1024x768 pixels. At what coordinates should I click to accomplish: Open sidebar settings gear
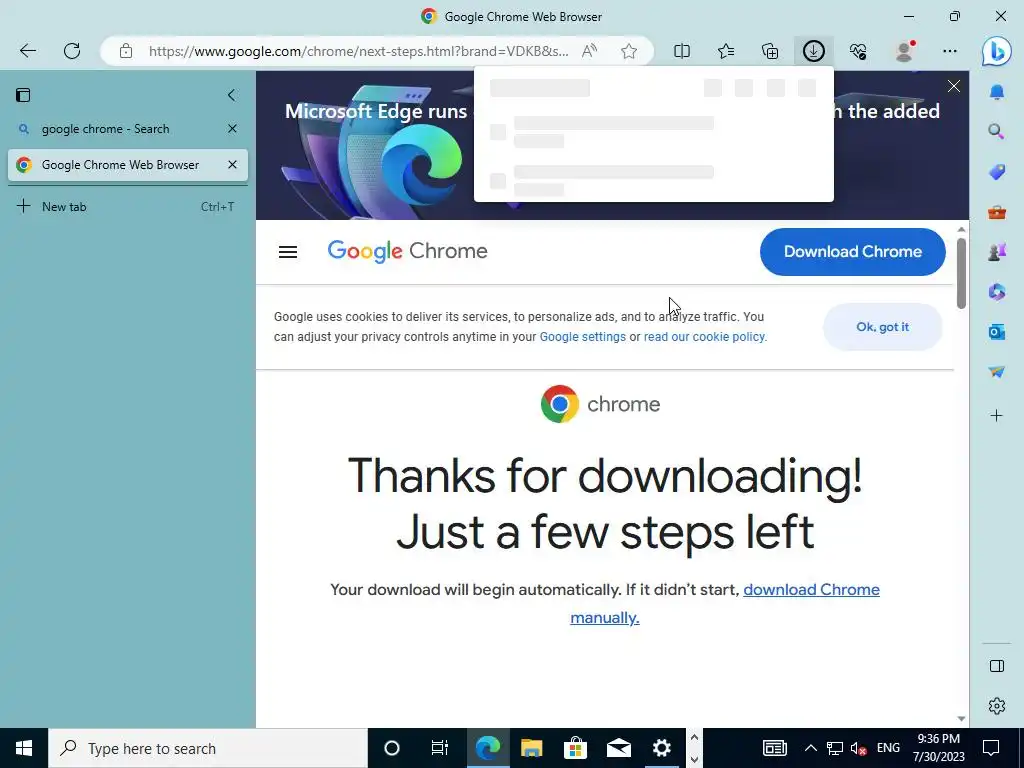click(x=997, y=706)
